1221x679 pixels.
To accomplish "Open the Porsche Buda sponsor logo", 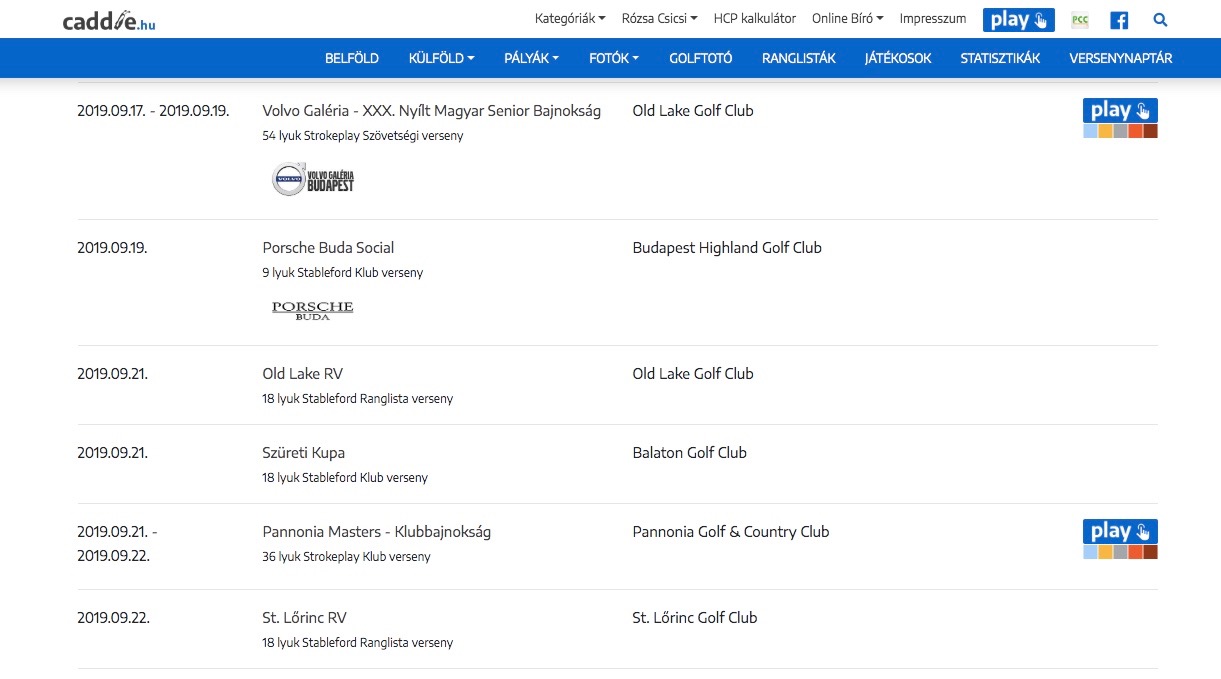I will (313, 309).
